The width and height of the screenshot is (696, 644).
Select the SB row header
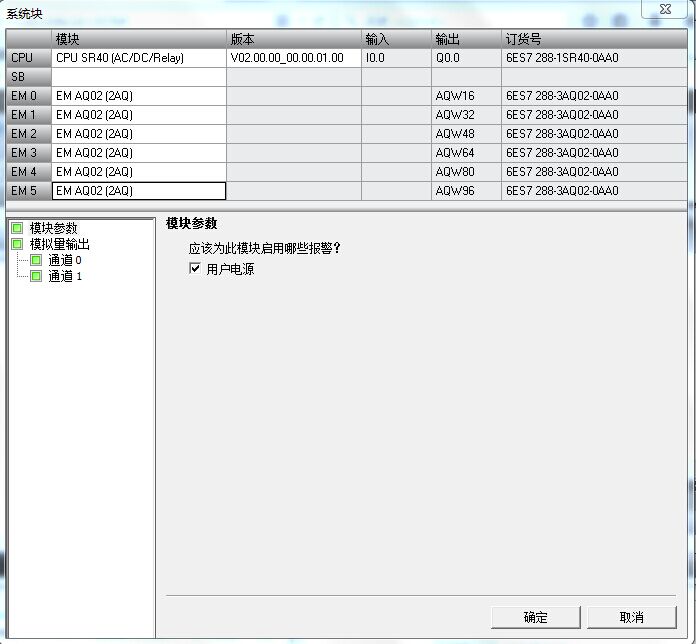pos(29,77)
